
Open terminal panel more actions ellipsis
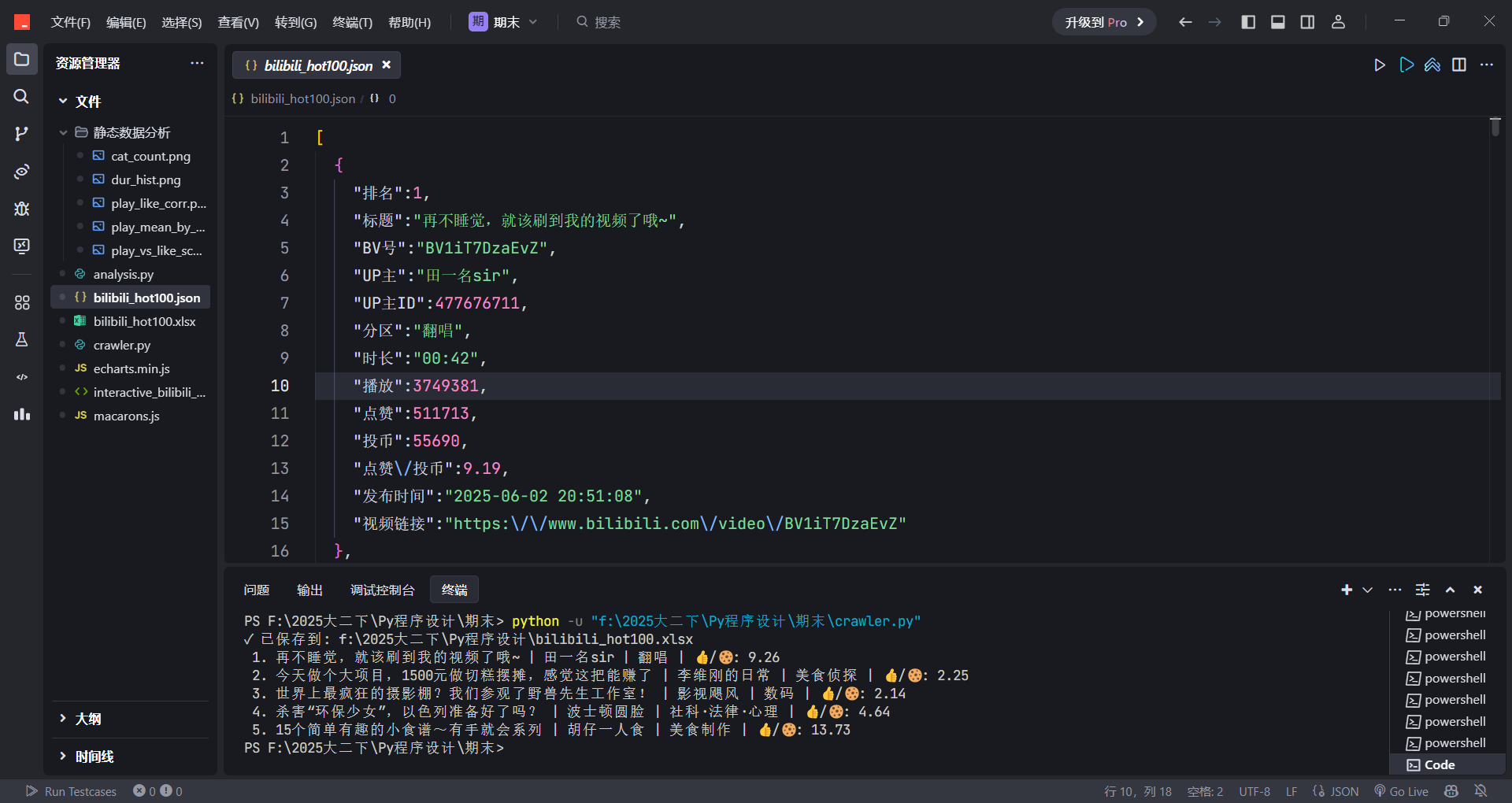coord(1395,590)
